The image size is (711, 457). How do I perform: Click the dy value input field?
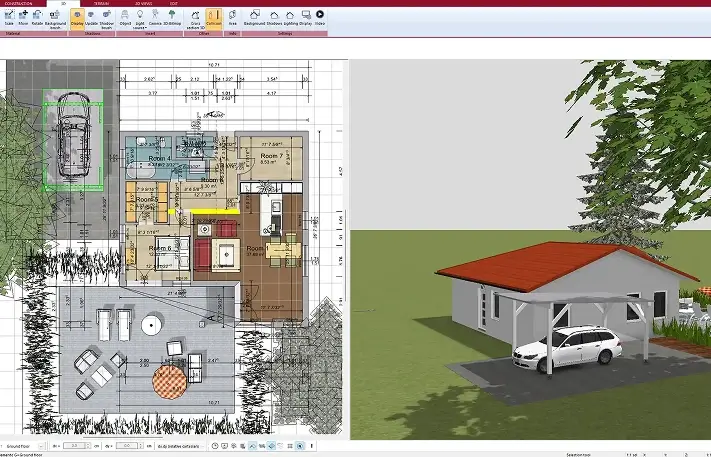127,446
